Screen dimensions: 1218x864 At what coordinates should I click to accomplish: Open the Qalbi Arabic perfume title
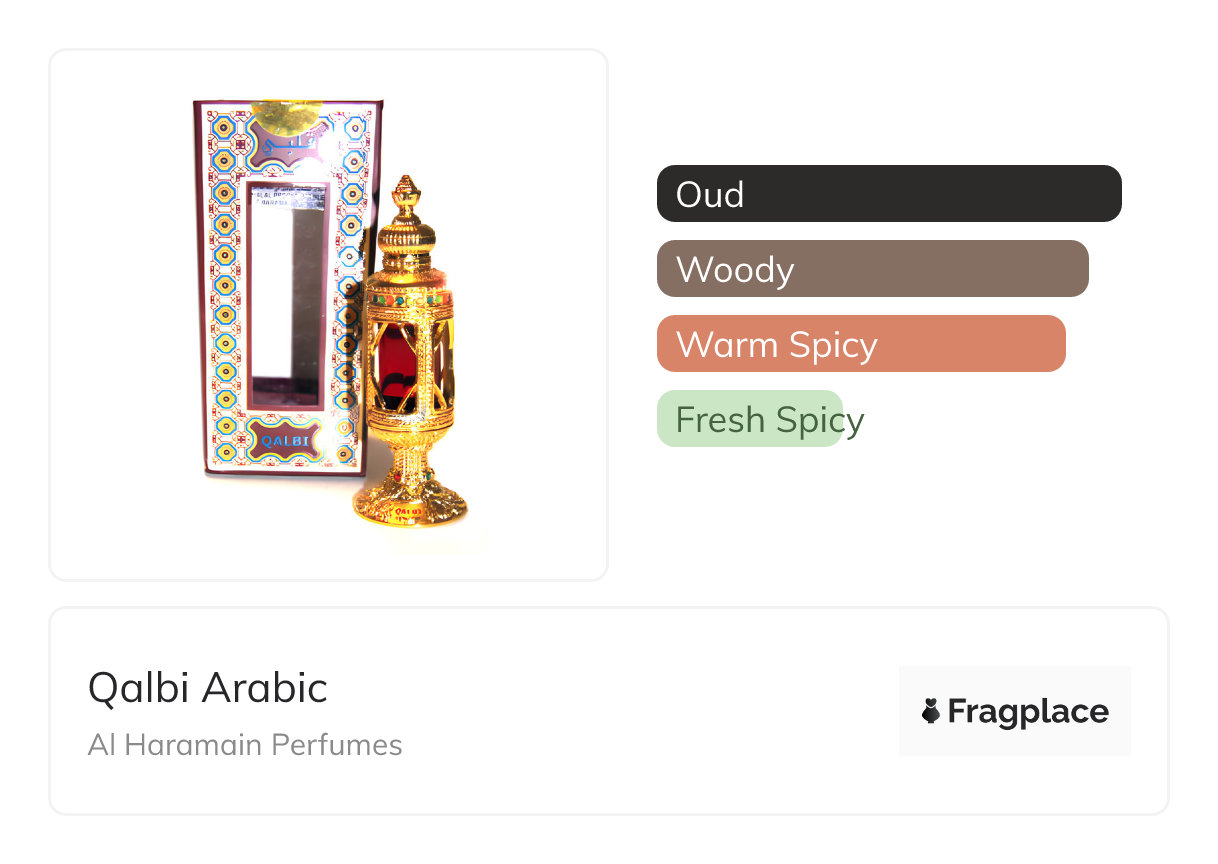tap(207, 688)
